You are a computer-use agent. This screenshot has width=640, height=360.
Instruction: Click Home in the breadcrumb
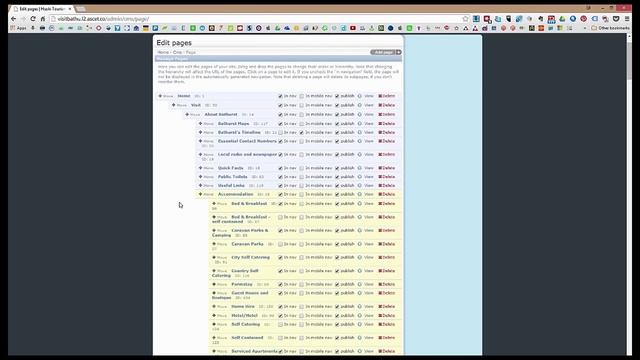(x=163, y=52)
